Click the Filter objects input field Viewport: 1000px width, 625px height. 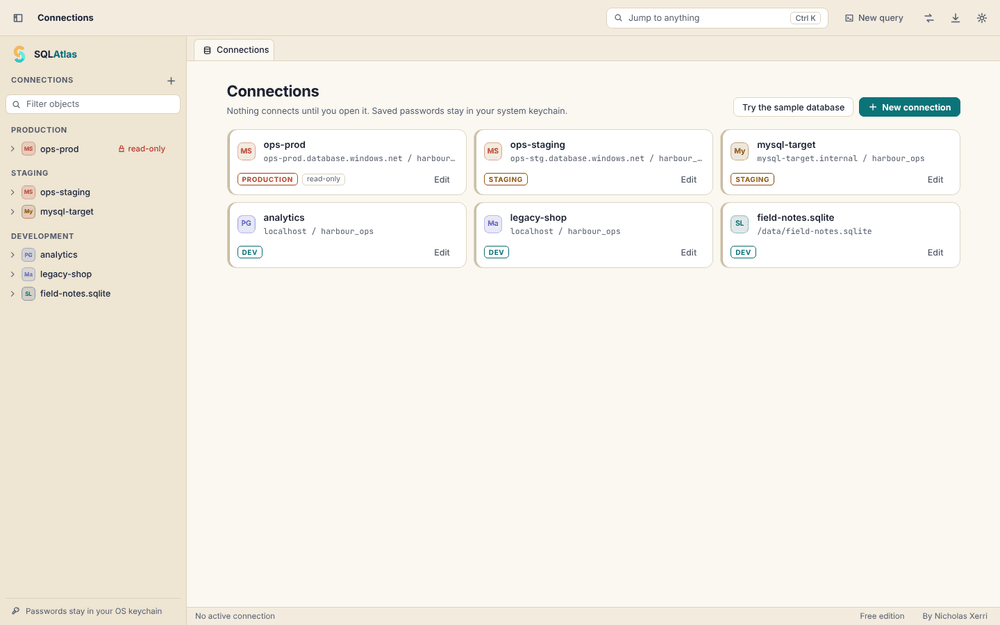pos(93,104)
